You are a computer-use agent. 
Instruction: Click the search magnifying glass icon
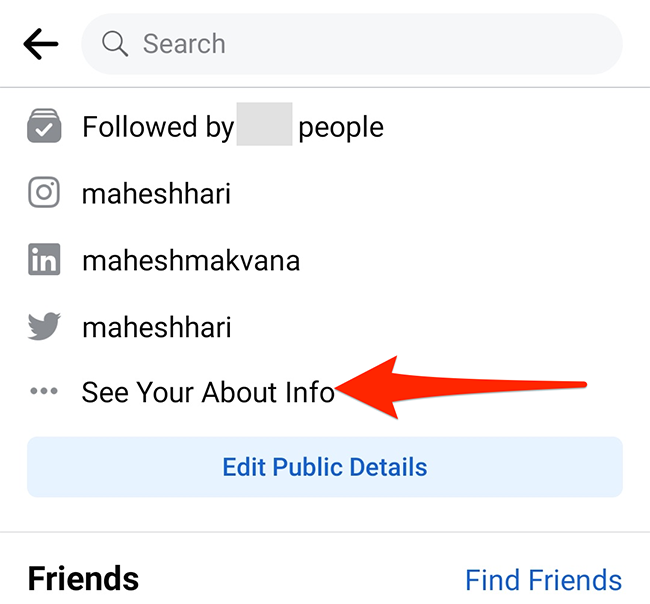[116, 43]
